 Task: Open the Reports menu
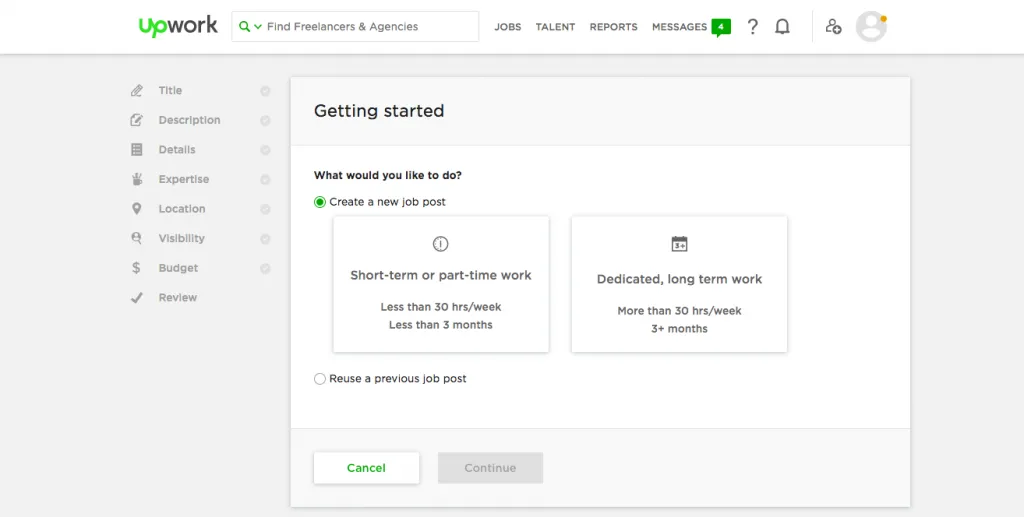click(x=613, y=27)
